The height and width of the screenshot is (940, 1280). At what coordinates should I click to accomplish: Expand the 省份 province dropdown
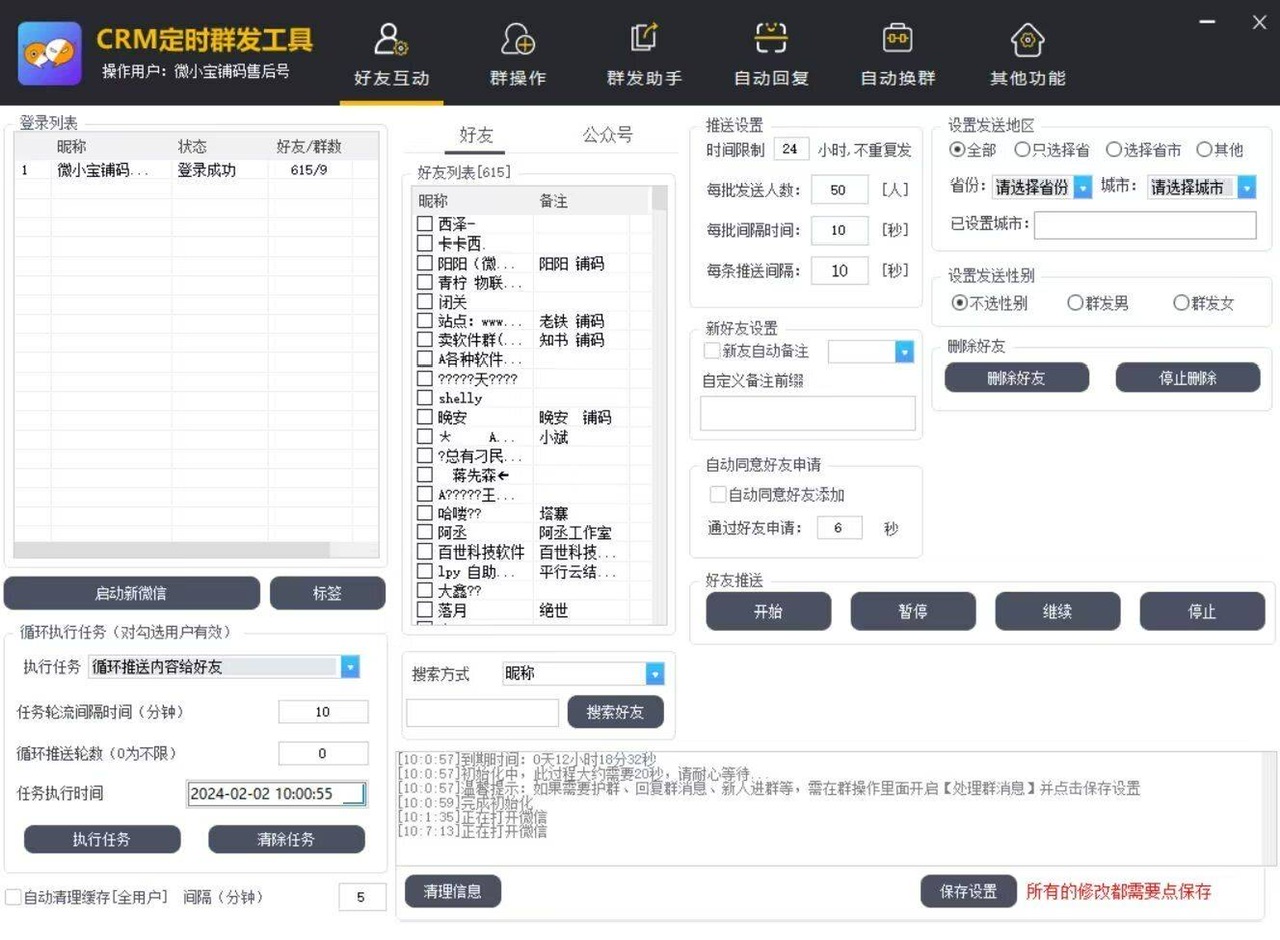pyautogui.click(x=1082, y=187)
